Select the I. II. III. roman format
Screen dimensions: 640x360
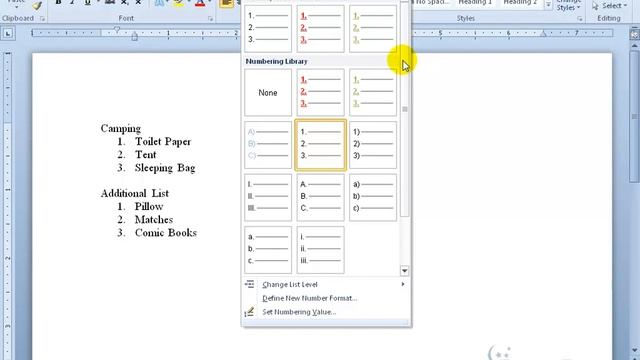click(x=268, y=198)
